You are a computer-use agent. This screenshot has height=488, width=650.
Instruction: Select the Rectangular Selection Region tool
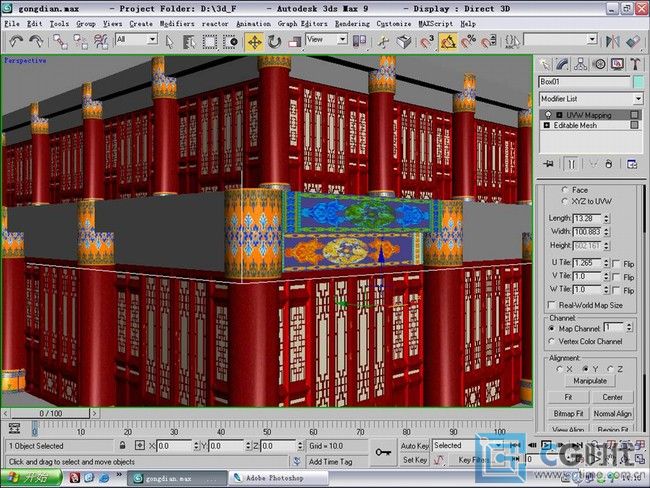209,41
